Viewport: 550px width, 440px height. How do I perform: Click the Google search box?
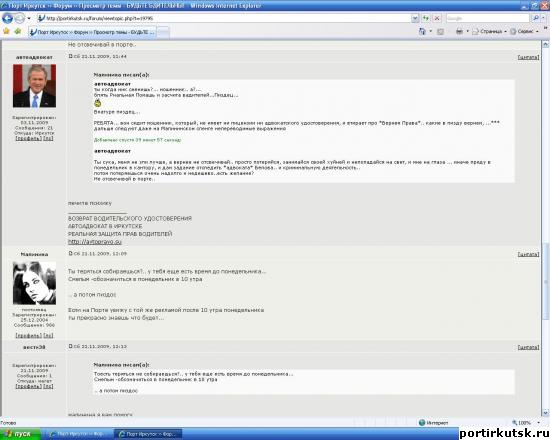(x=488, y=18)
